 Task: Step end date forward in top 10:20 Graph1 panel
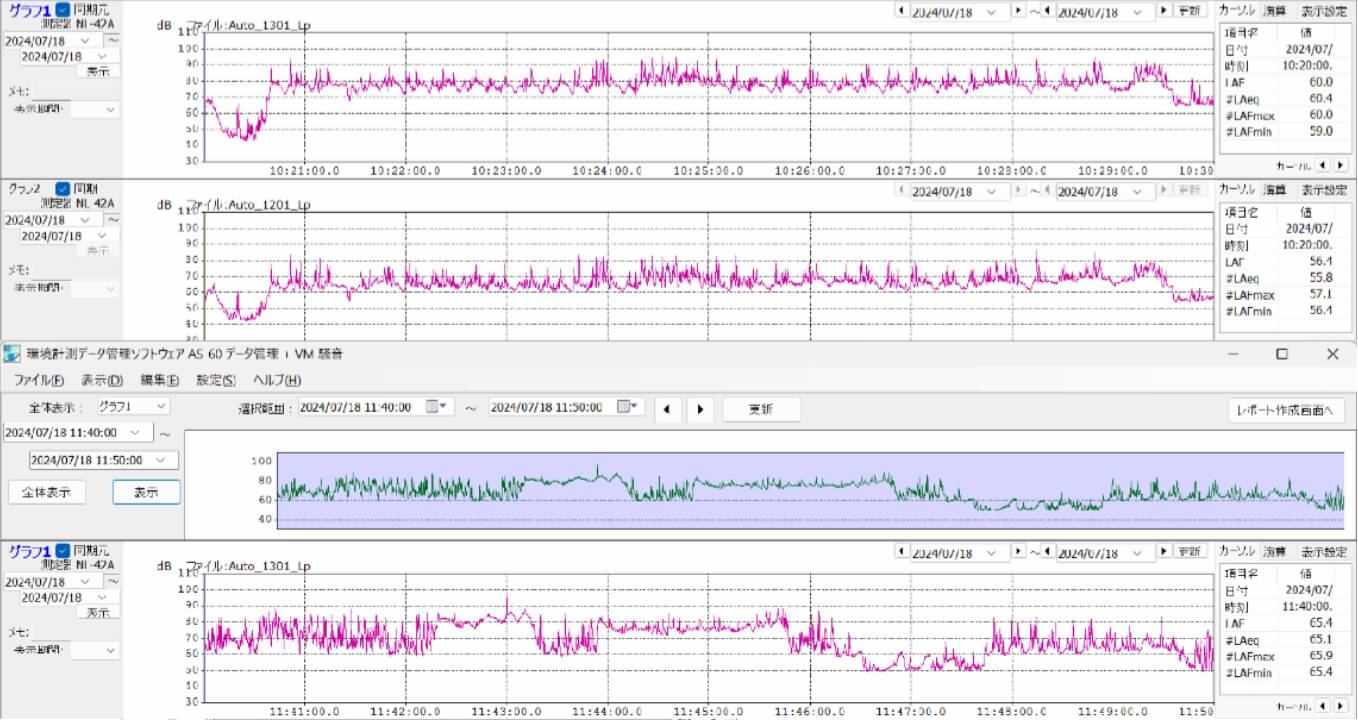pyautogui.click(x=1164, y=11)
